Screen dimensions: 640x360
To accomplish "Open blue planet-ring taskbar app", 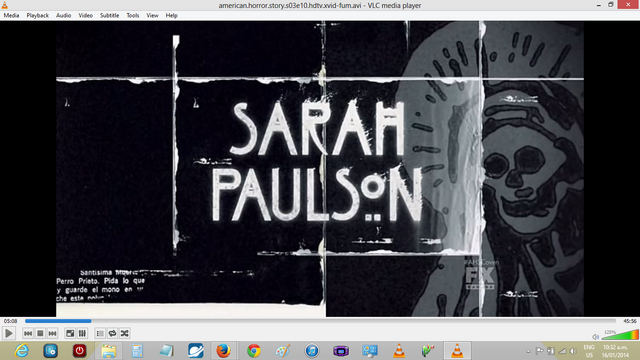I will 196,351.
